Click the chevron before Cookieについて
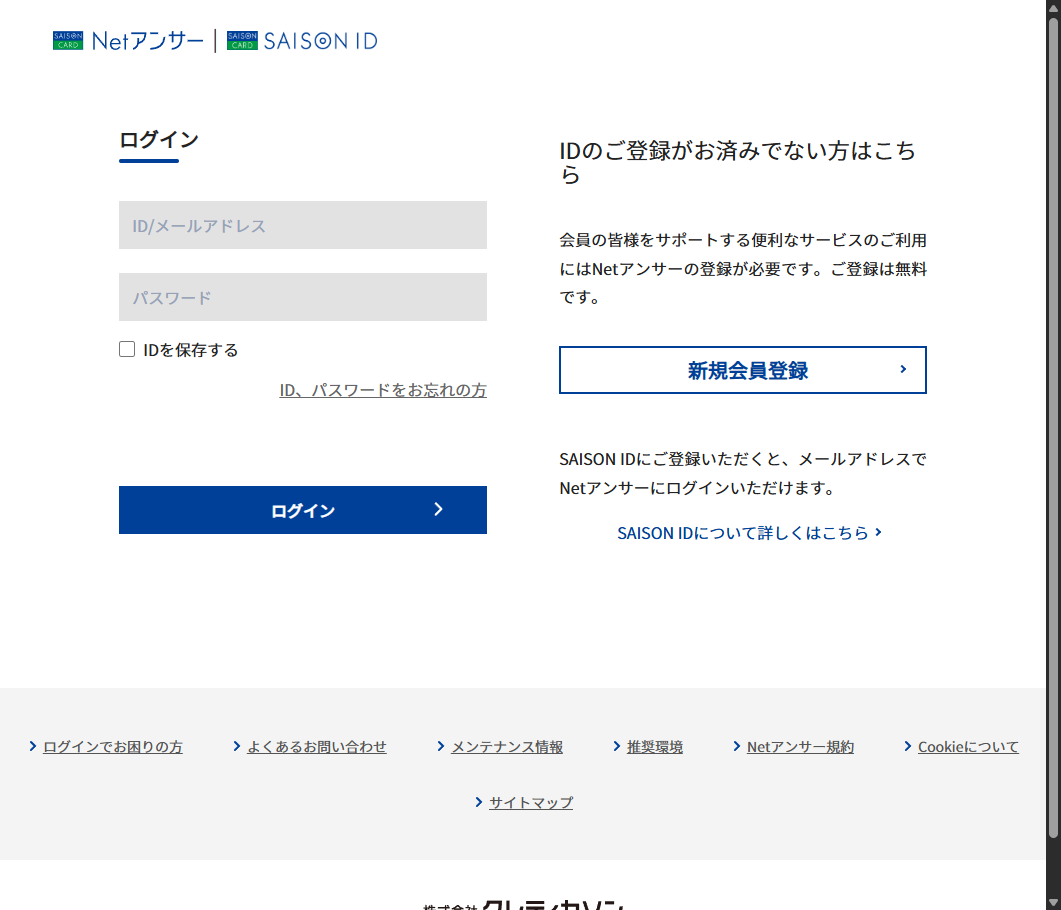This screenshot has width=1061, height=910. click(x=907, y=746)
